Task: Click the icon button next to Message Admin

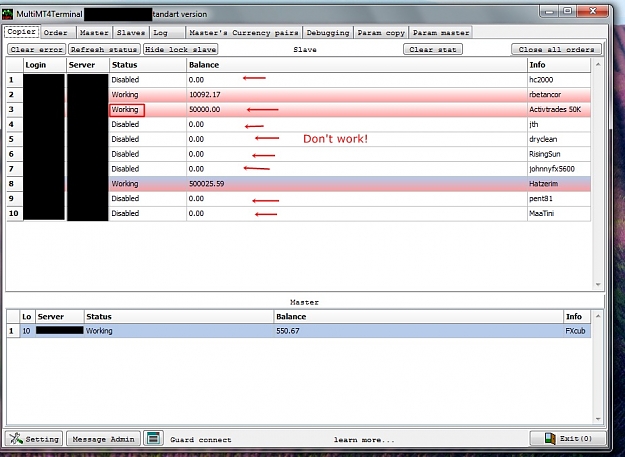Action: point(153,438)
